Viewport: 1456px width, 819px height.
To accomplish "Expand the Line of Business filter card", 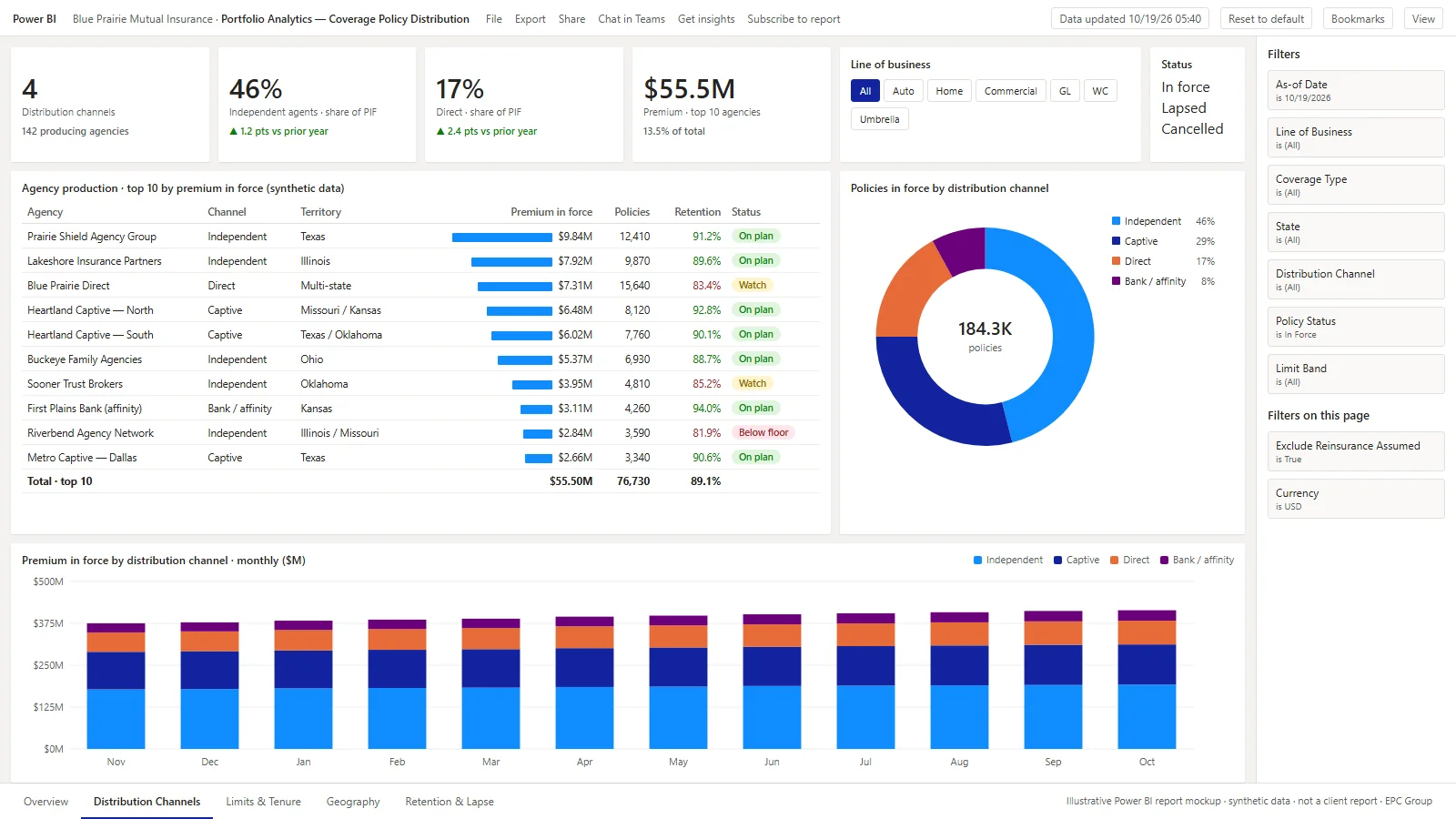I will pos(1356,137).
